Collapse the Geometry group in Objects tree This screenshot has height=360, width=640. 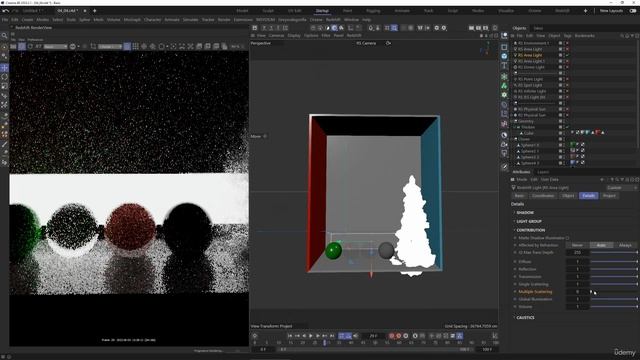click(512, 121)
